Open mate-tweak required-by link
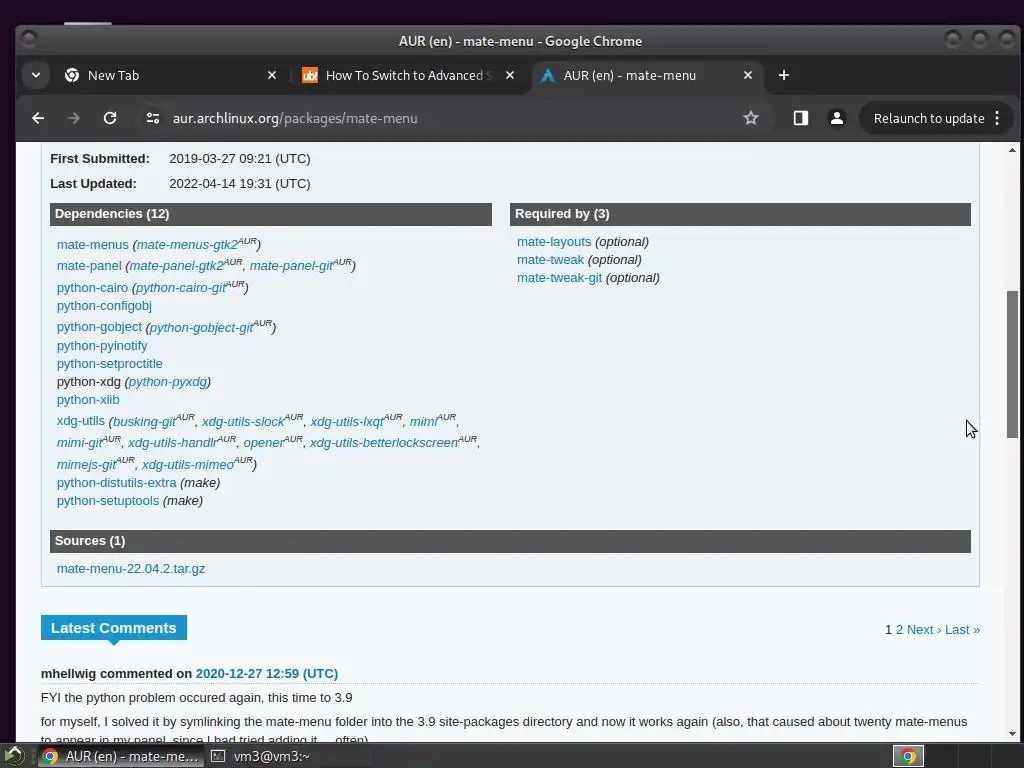 click(551, 260)
